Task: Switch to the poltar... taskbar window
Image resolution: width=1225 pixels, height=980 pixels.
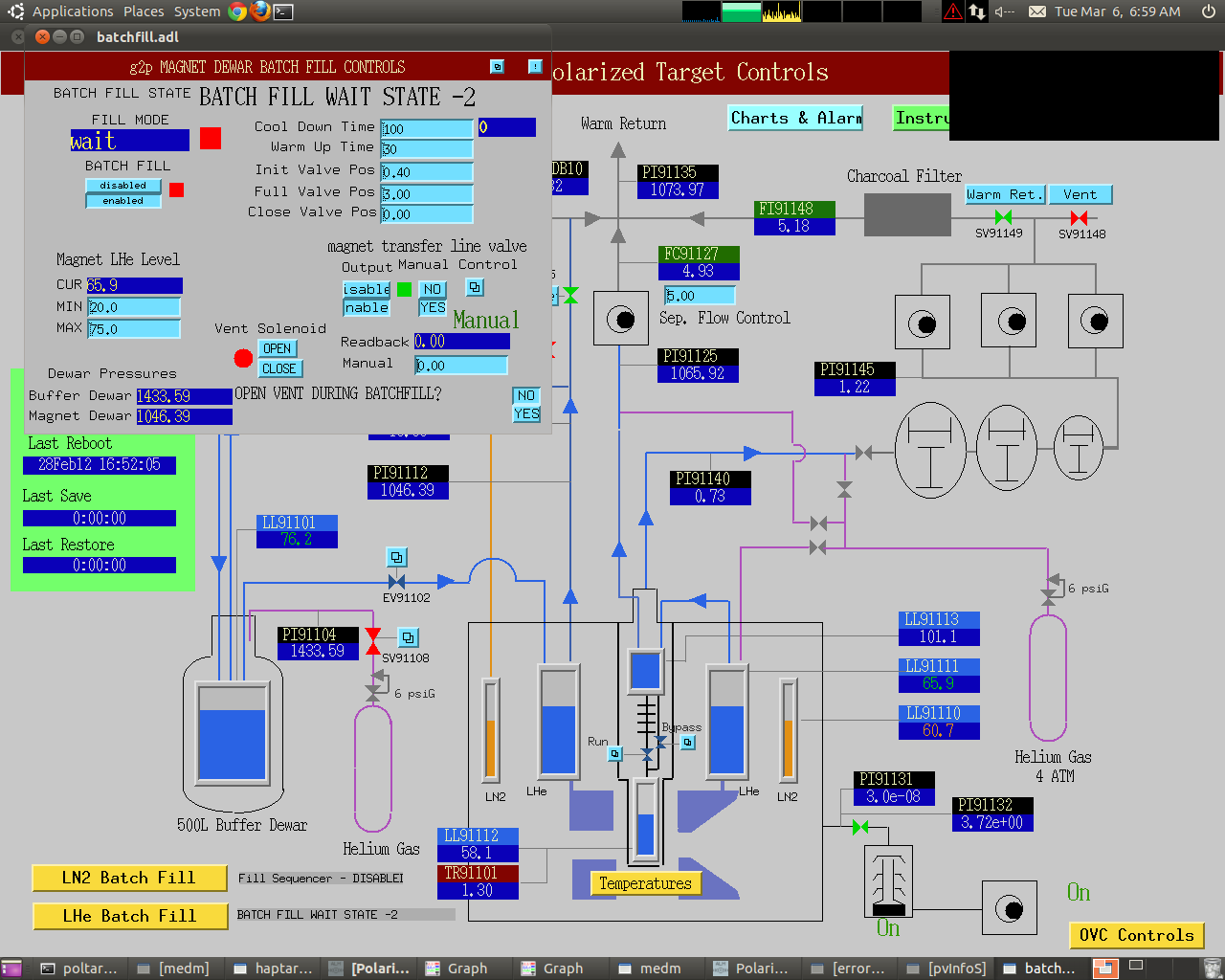Action: pyautogui.click(x=79, y=969)
